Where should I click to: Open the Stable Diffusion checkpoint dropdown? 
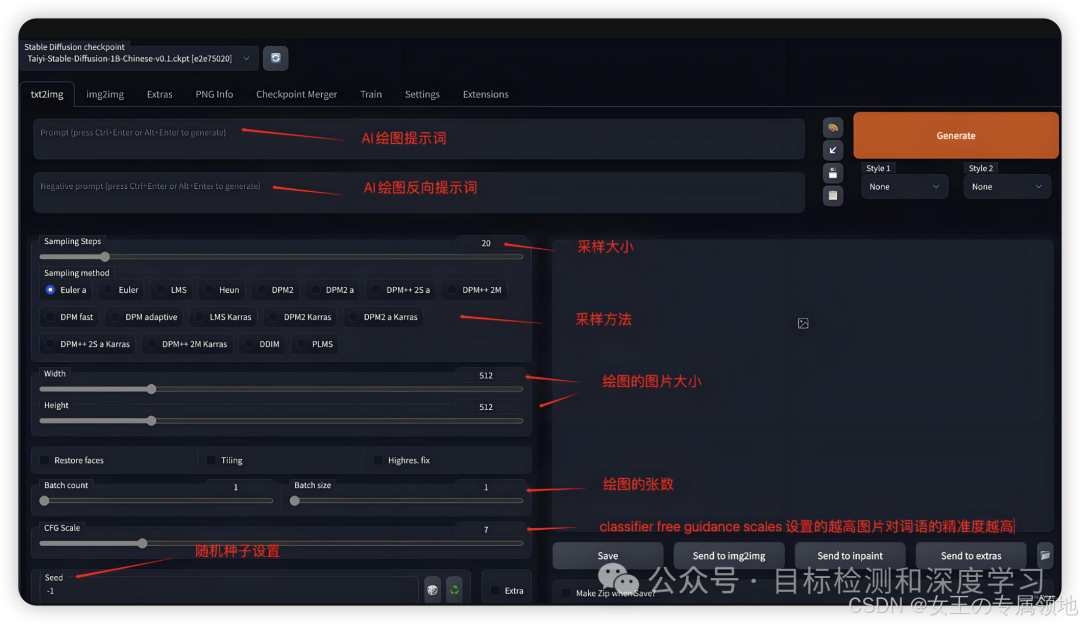point(139,59)
